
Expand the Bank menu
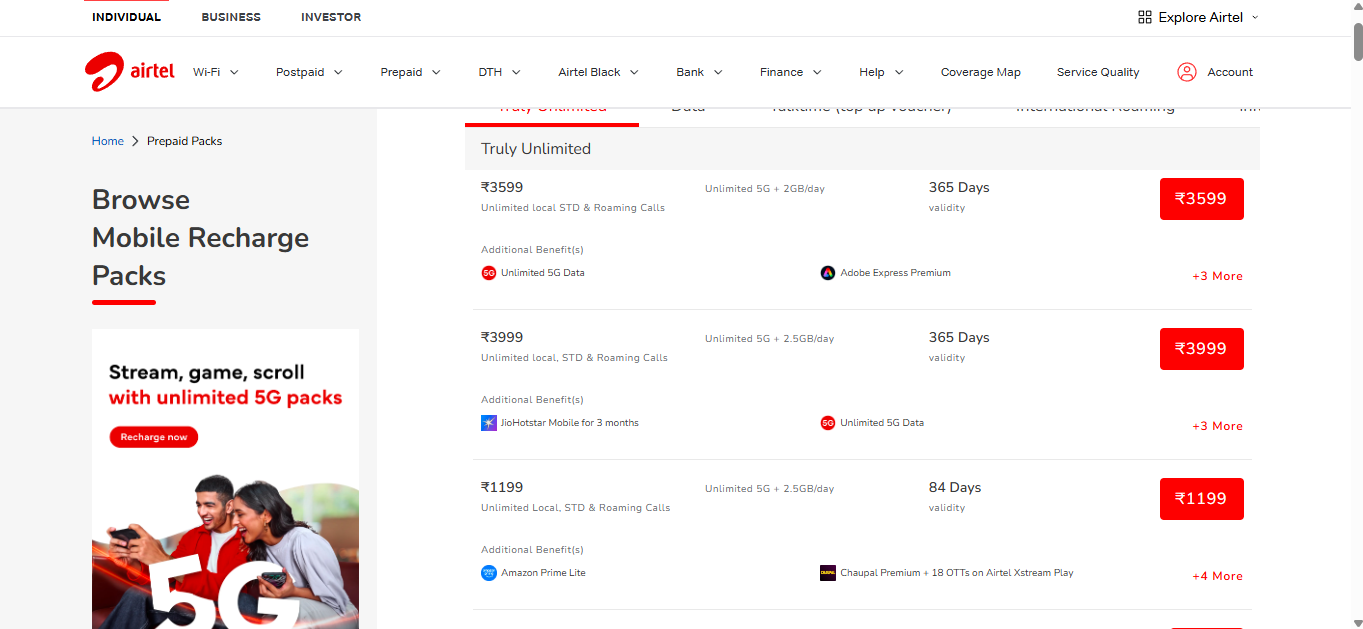pos(699,72)
